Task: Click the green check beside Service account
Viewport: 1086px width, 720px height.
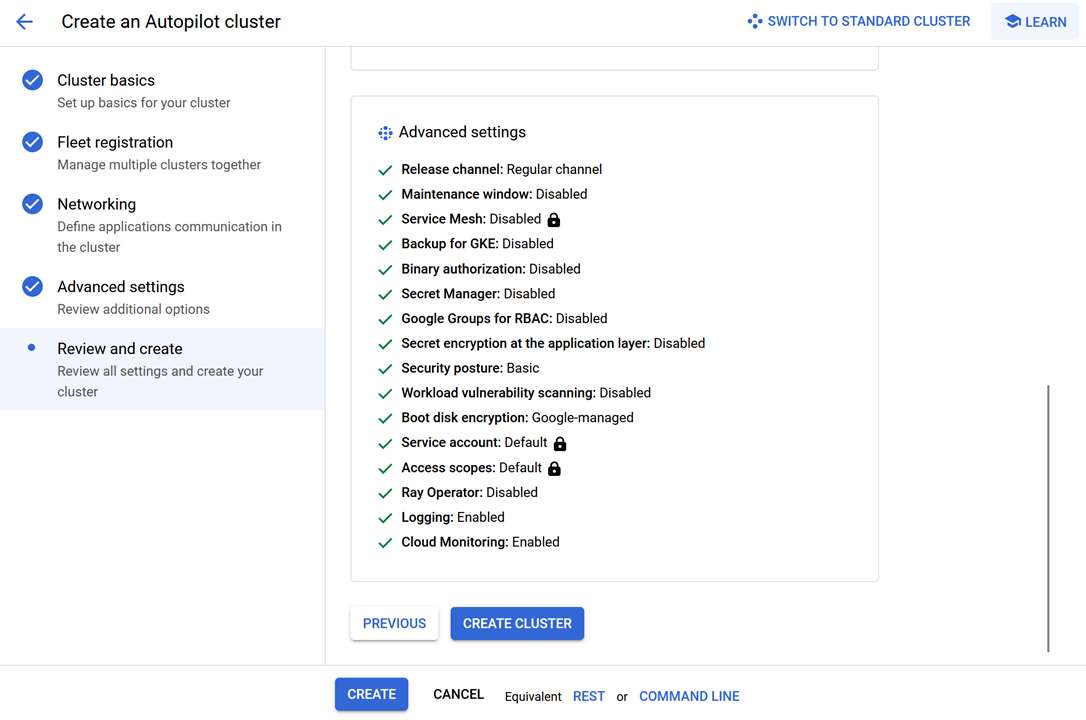Action: click(385, 444)
